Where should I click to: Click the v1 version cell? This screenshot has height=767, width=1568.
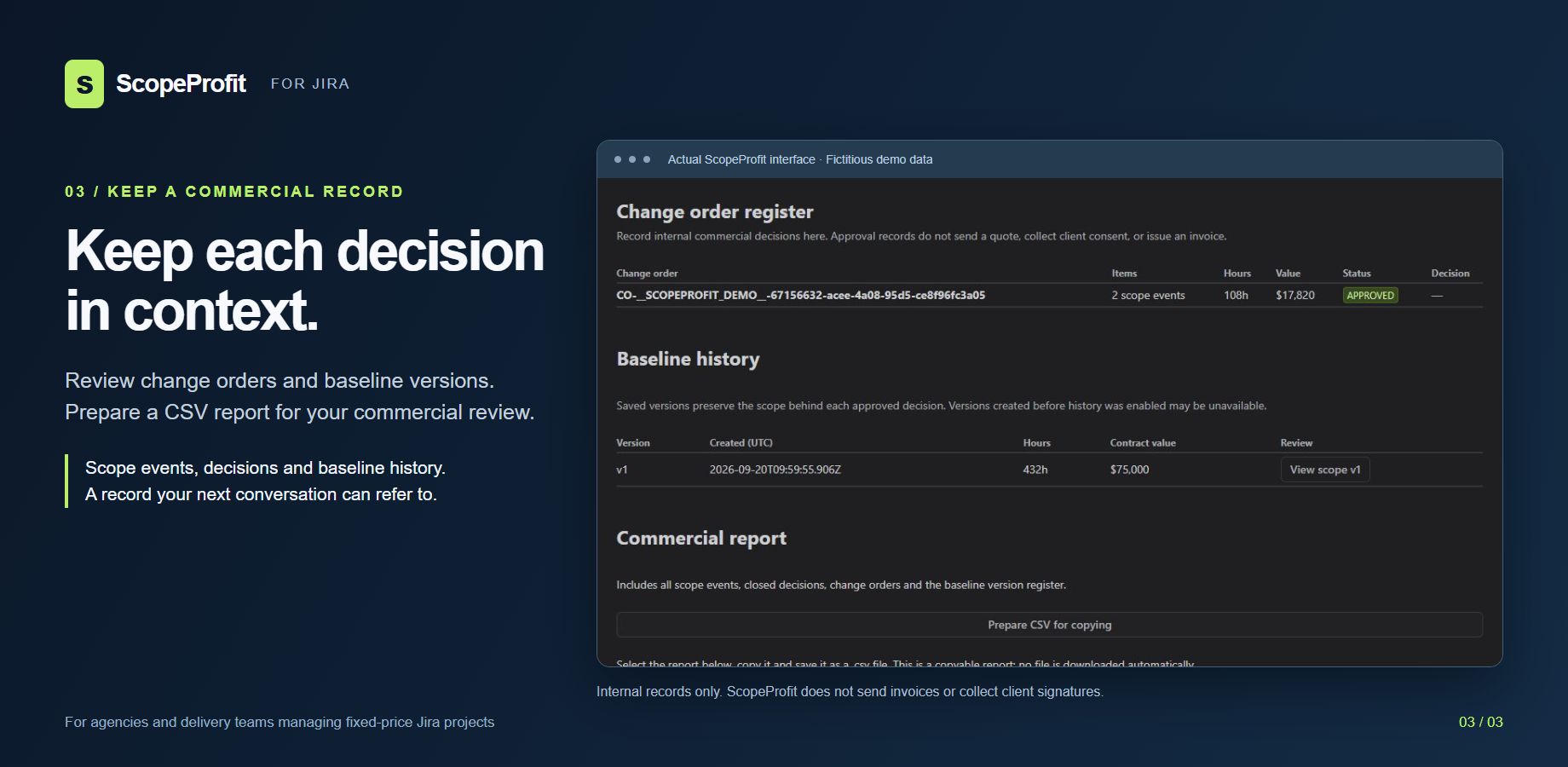(622, 470)
